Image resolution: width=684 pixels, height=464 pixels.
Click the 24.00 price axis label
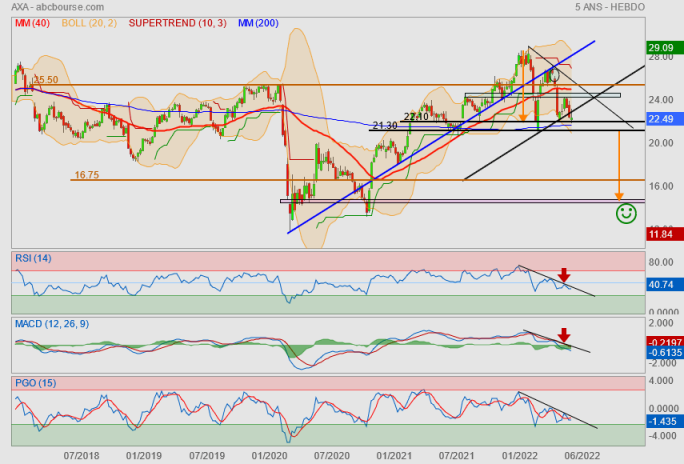(661, 100)
